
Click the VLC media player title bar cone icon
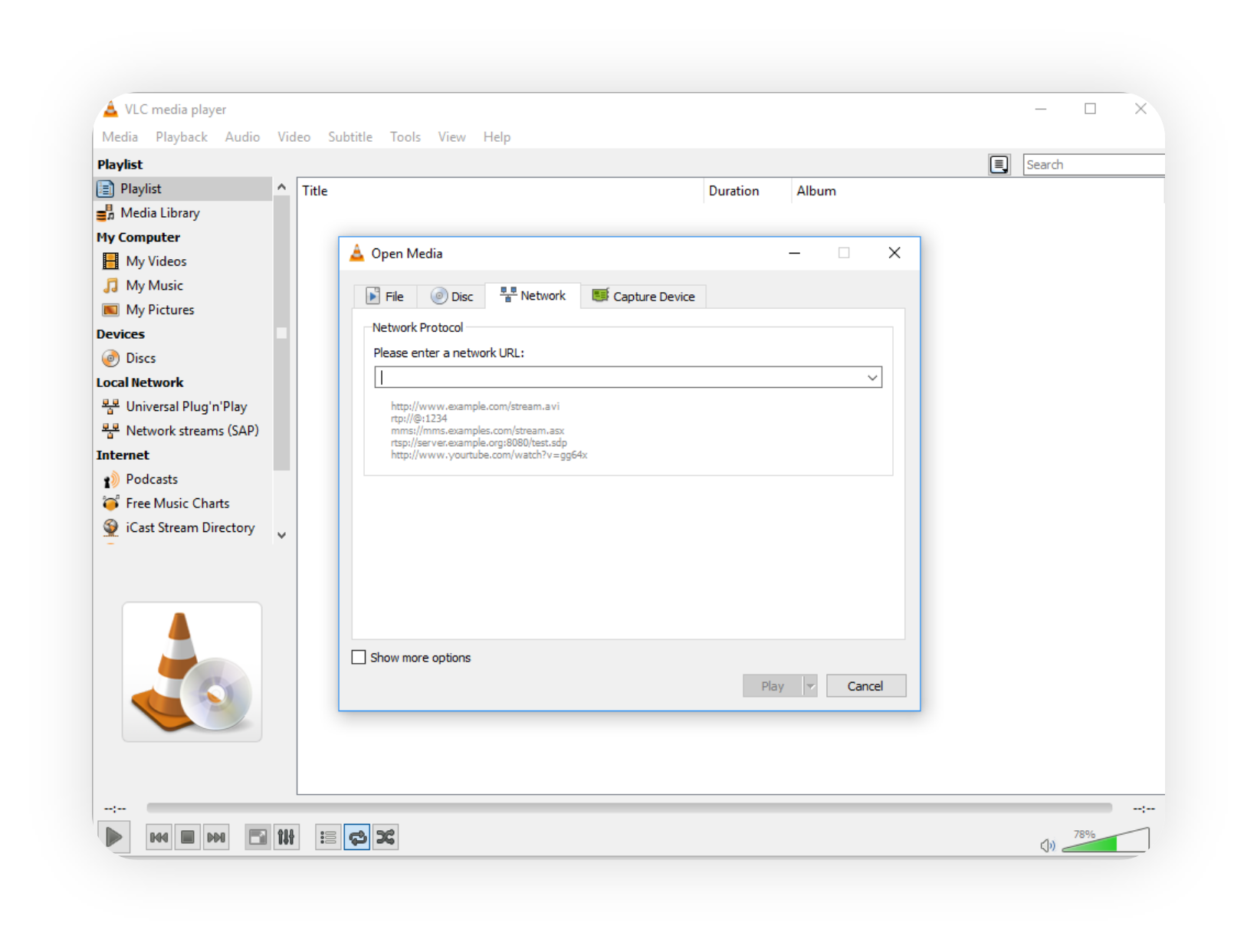pos(110,109)
